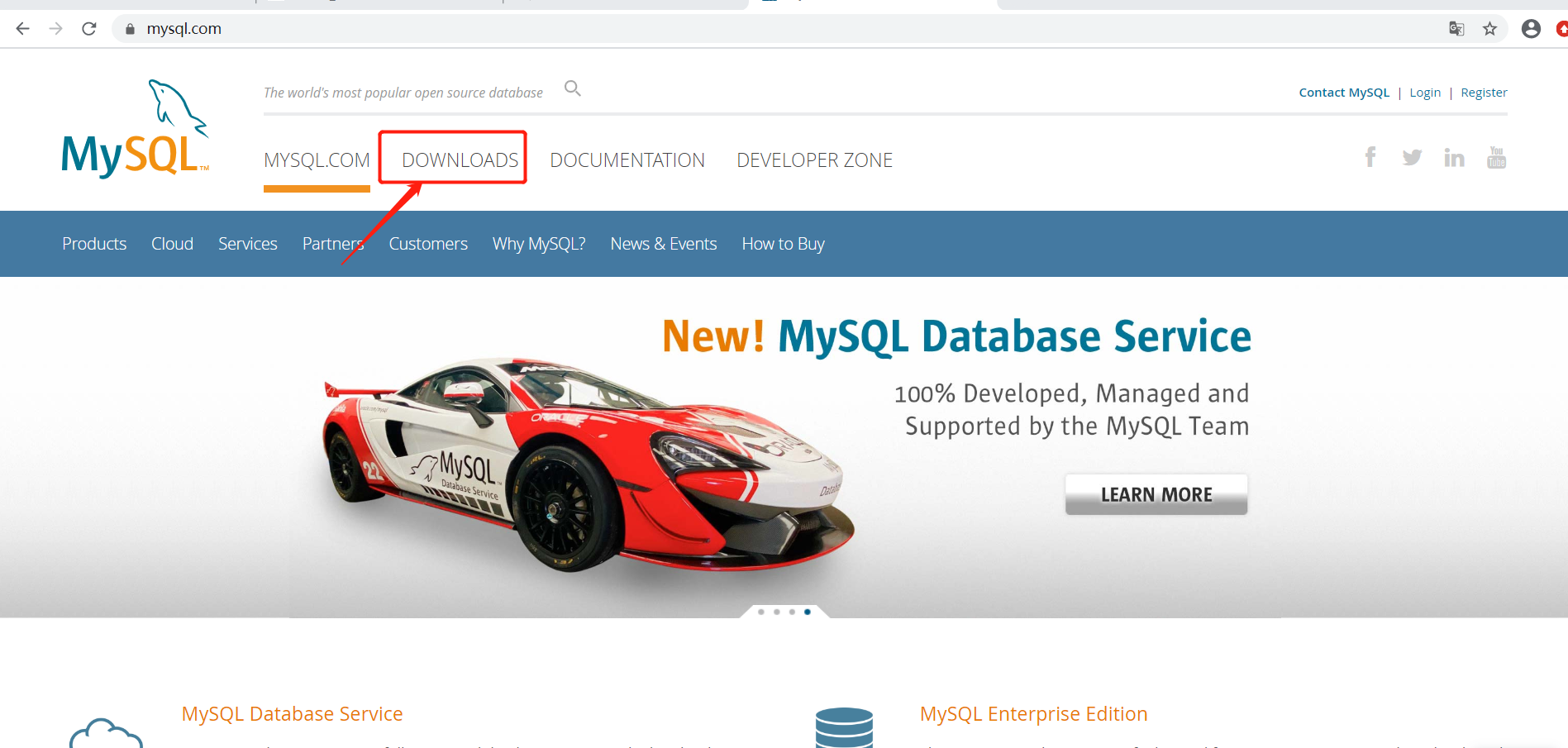
Task: Open the MySQL Database Service heading link
Action: 292,714
